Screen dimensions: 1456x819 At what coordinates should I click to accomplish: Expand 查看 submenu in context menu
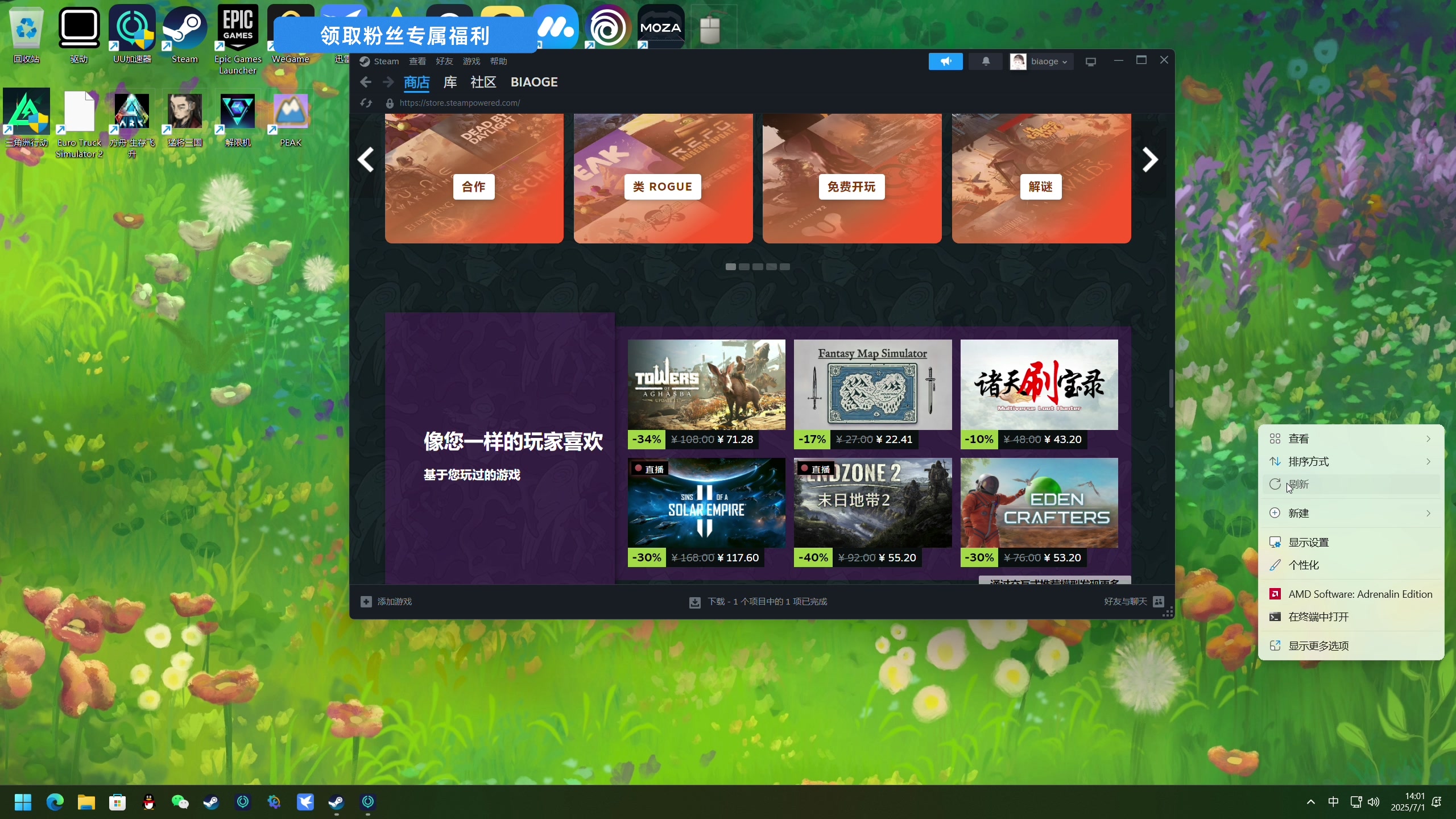(x=1351, y=439)
